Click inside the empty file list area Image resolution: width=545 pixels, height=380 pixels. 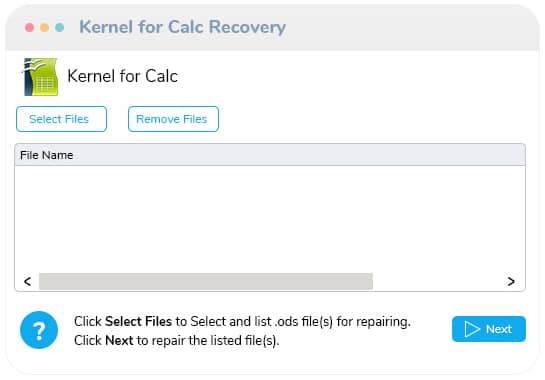[270, 219]
